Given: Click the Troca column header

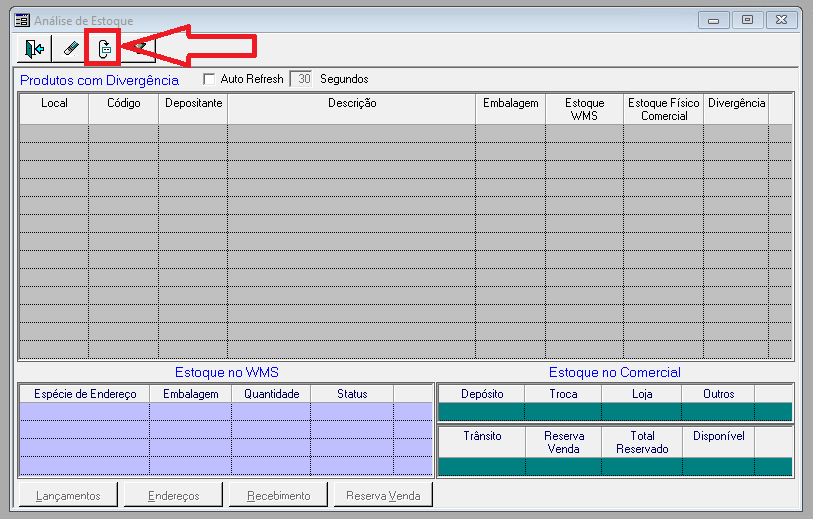Looking at the screenshot, I should click(x=563, y=394).
